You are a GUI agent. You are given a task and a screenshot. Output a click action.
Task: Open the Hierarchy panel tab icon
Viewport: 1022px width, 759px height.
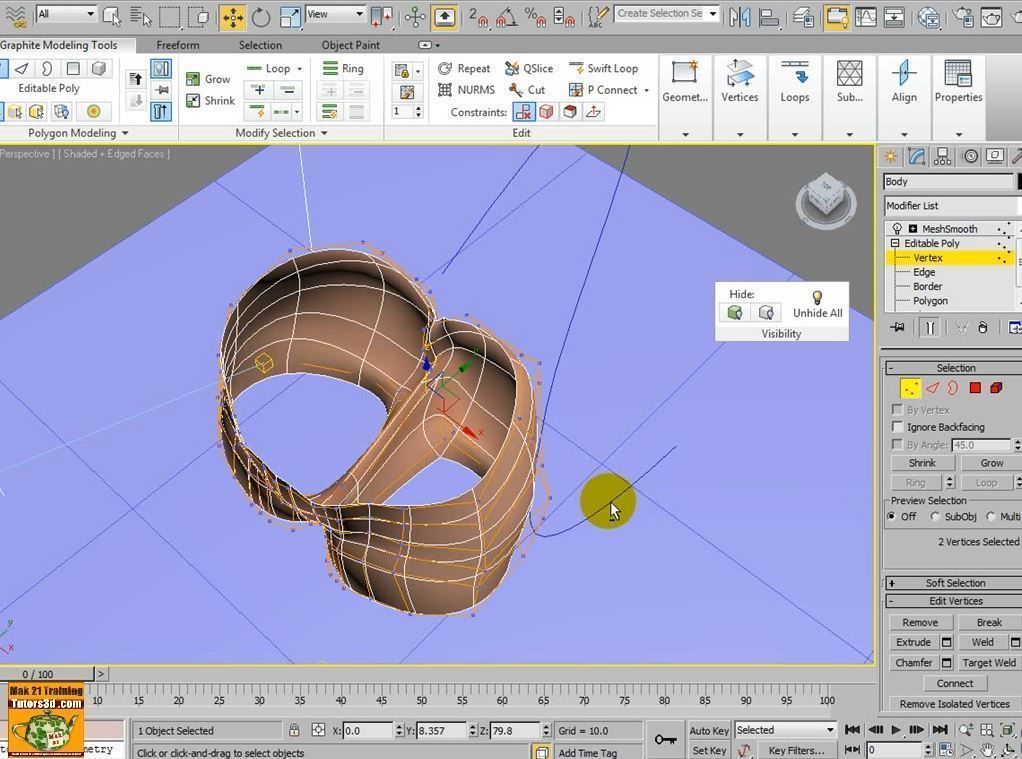942,156
